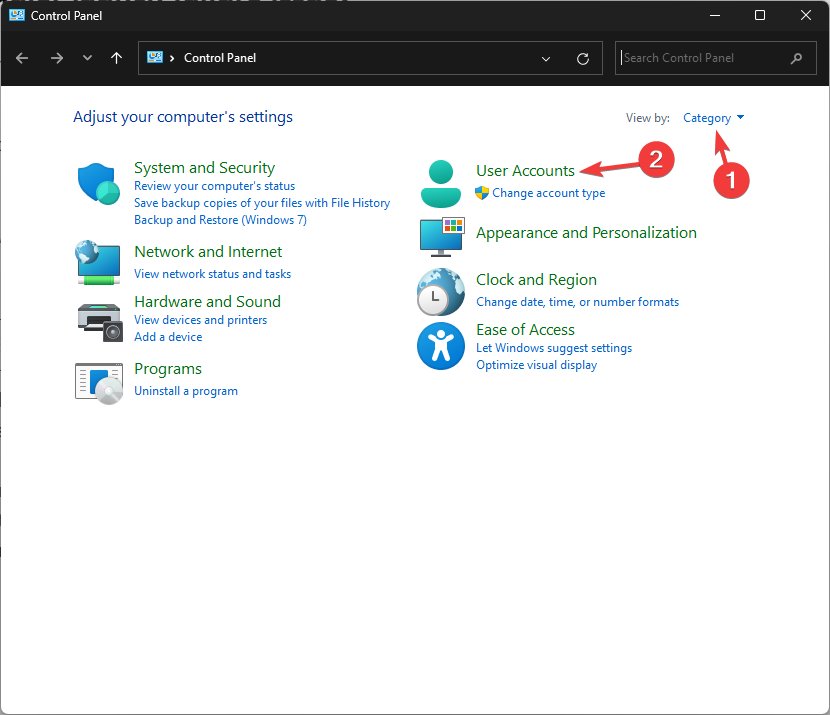Image resolution: width=830 pixels, height=715 pixels.
Task: Open Network and Internet globe icon
Action: [x=98, y=263]
